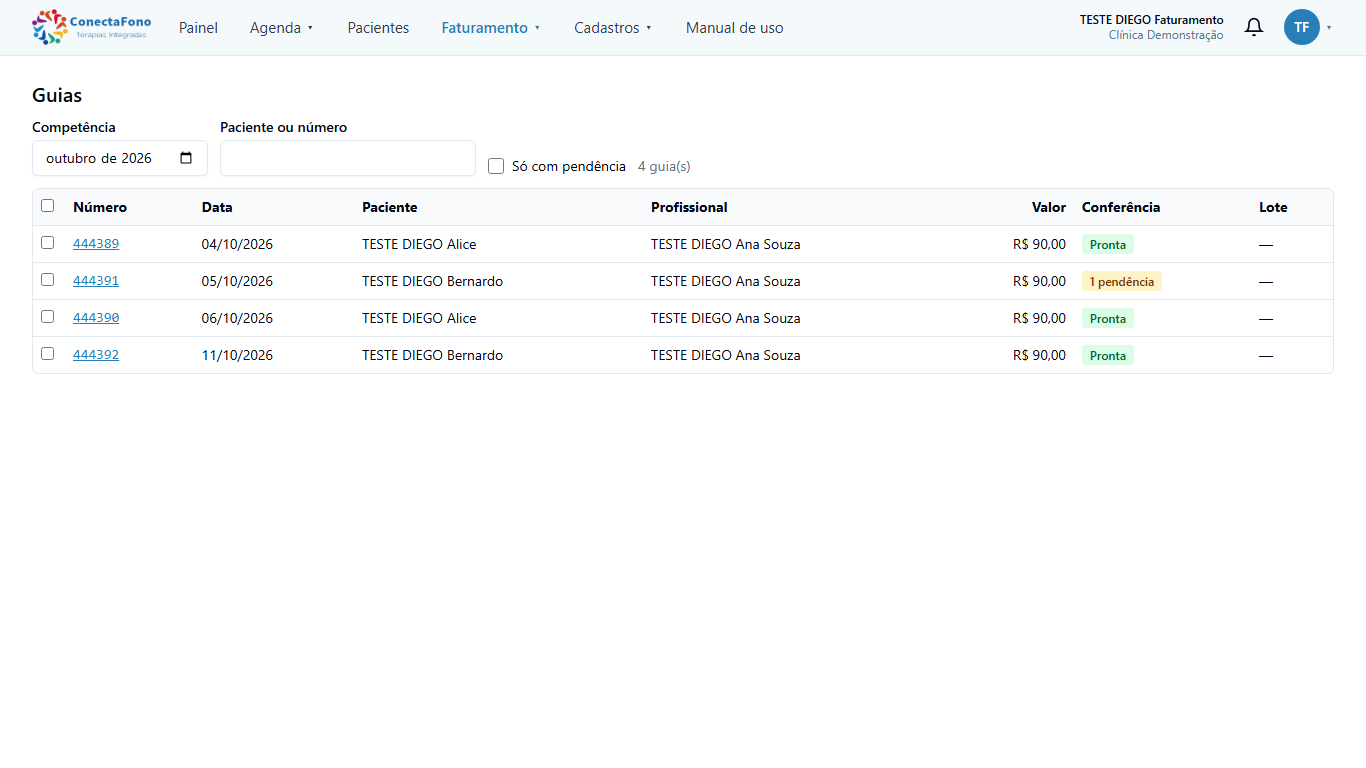Image resolution: width=1366 pixels, height=768 pixels.
Task: Go to Painel
Action: pos(198,28)
